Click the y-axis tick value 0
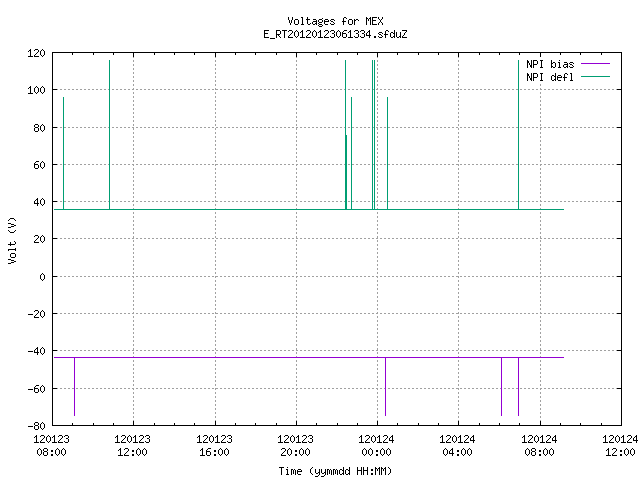Image resolution: width=640 pixels, height=480 pixels. (x=42, y=277)
